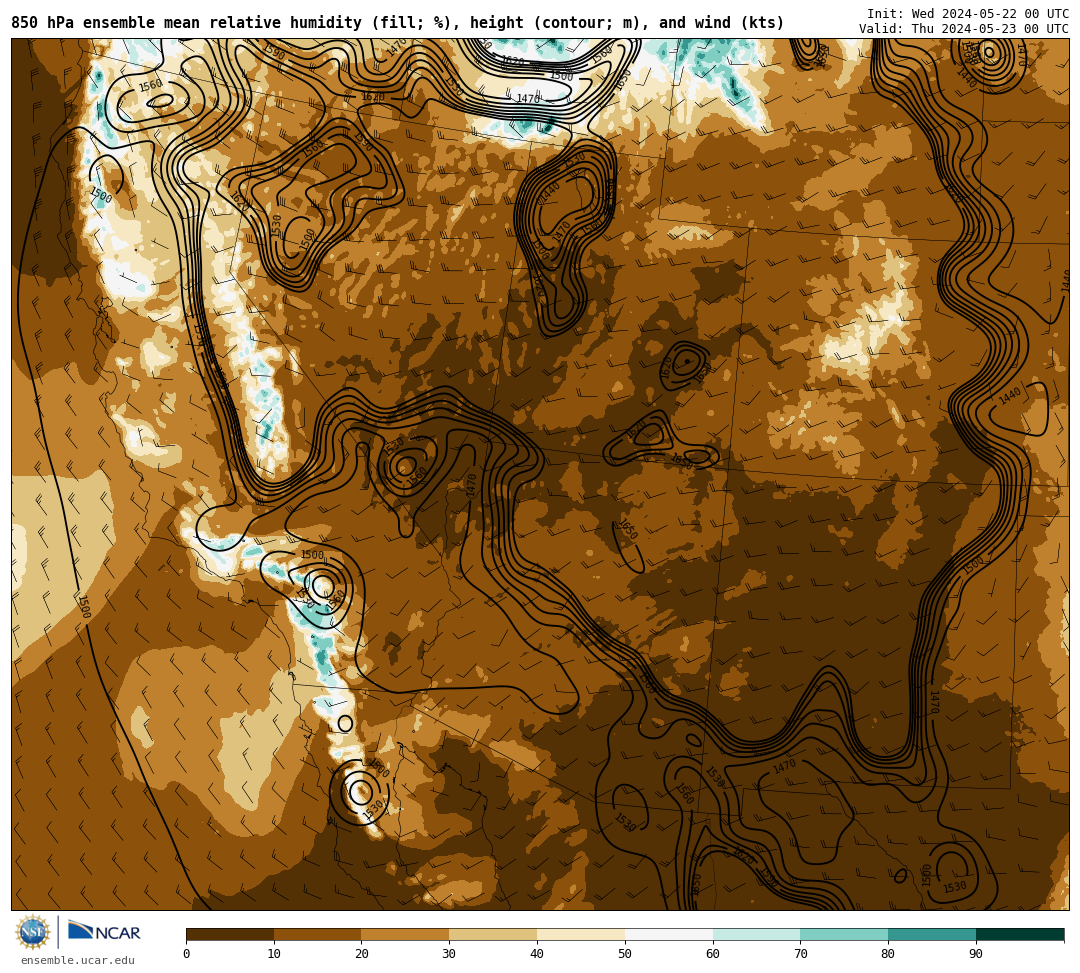The image size is (1080, 973).
Task: Click the colorbar tick label 60
Action: [x=713, y=954]
